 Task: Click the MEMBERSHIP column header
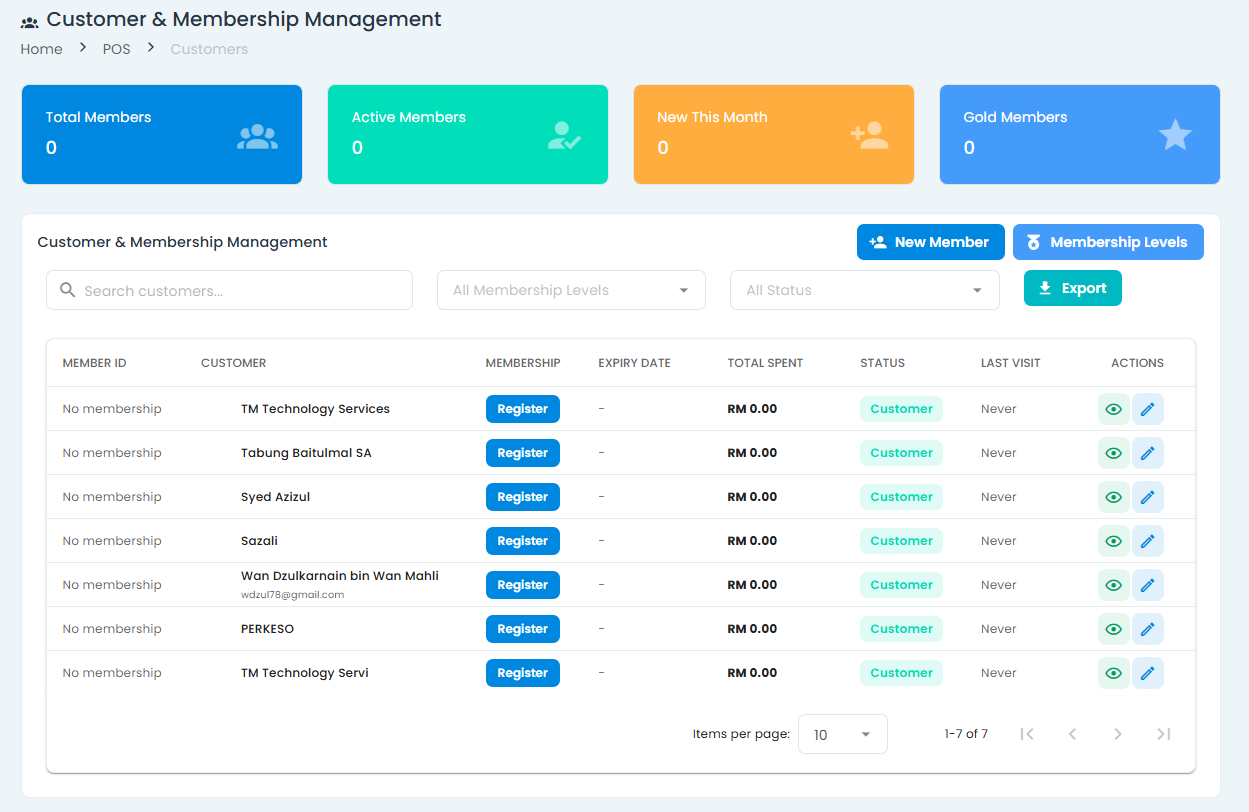523,363
